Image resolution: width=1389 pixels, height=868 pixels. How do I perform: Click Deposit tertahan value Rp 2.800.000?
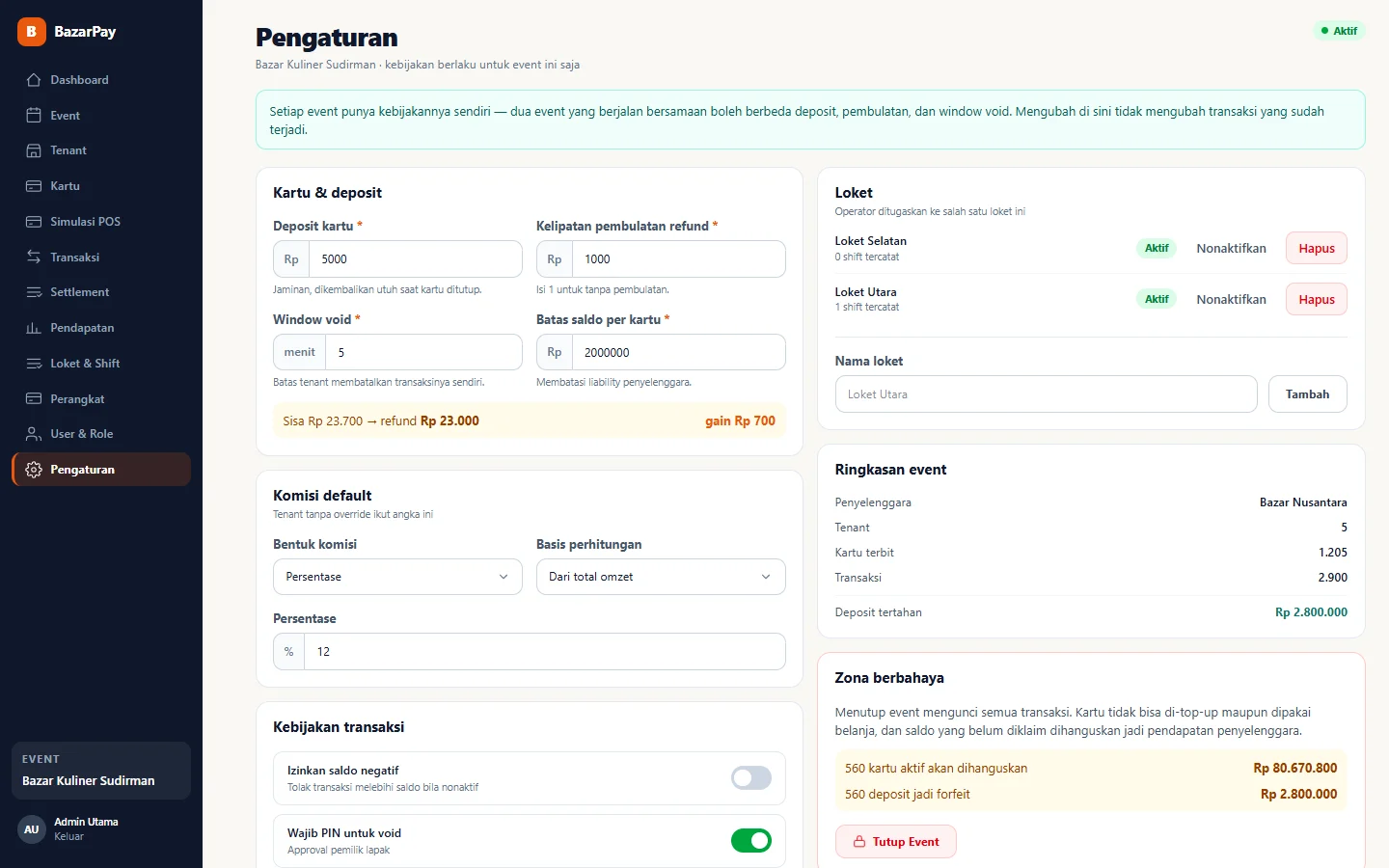point(1311,612)
